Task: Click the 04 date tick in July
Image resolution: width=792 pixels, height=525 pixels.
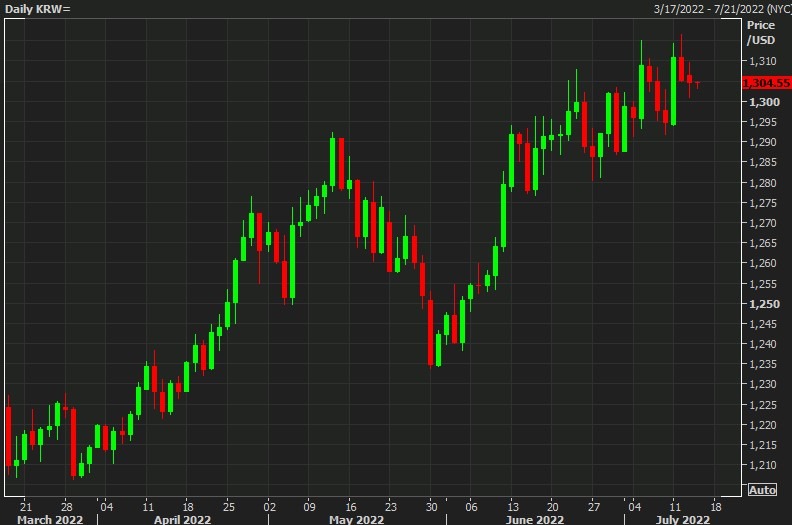Action: 634,506
